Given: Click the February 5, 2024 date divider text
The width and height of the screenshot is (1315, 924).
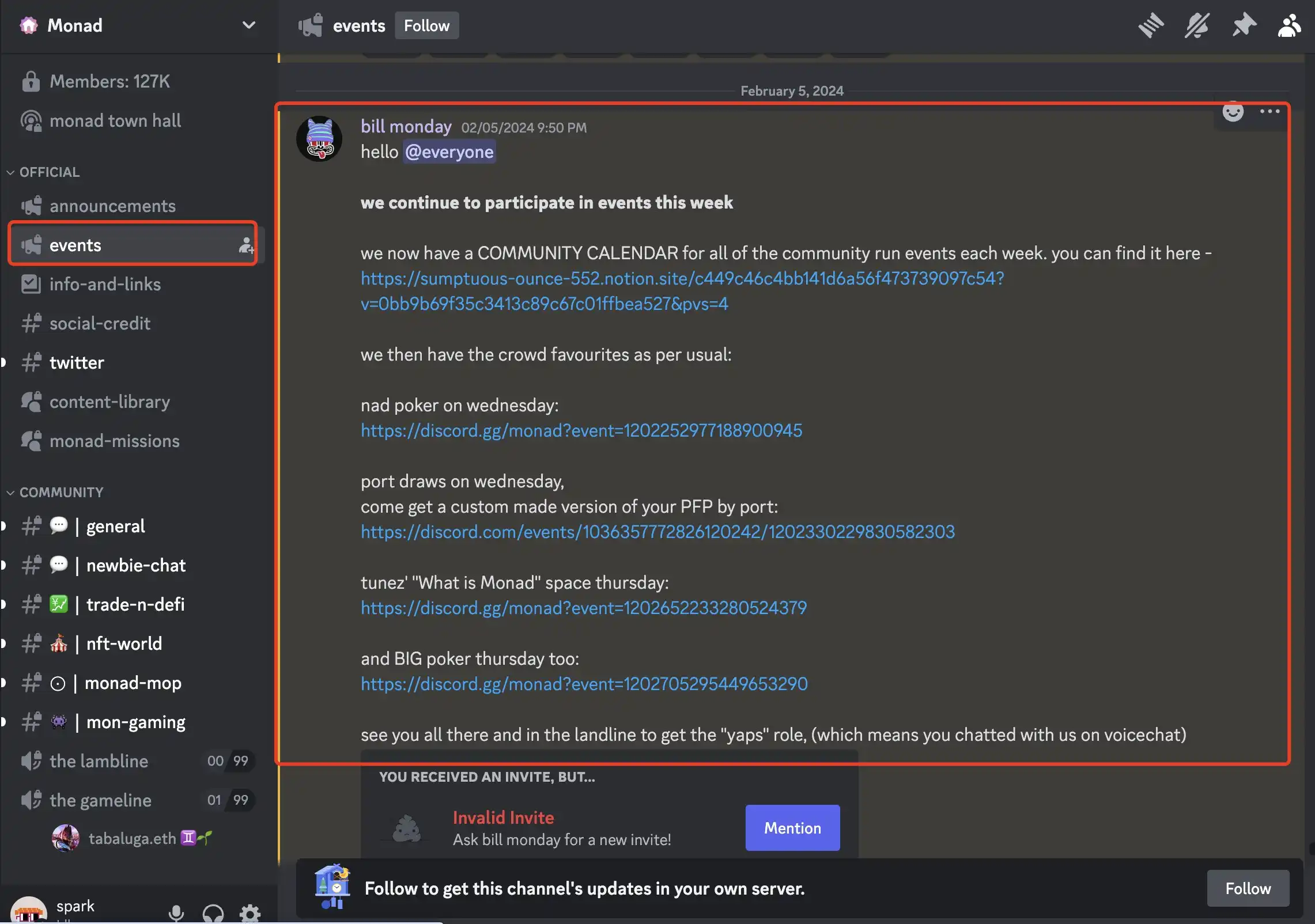Looking at the screenshot, I should pyautogui.click(x=792, y=91).
